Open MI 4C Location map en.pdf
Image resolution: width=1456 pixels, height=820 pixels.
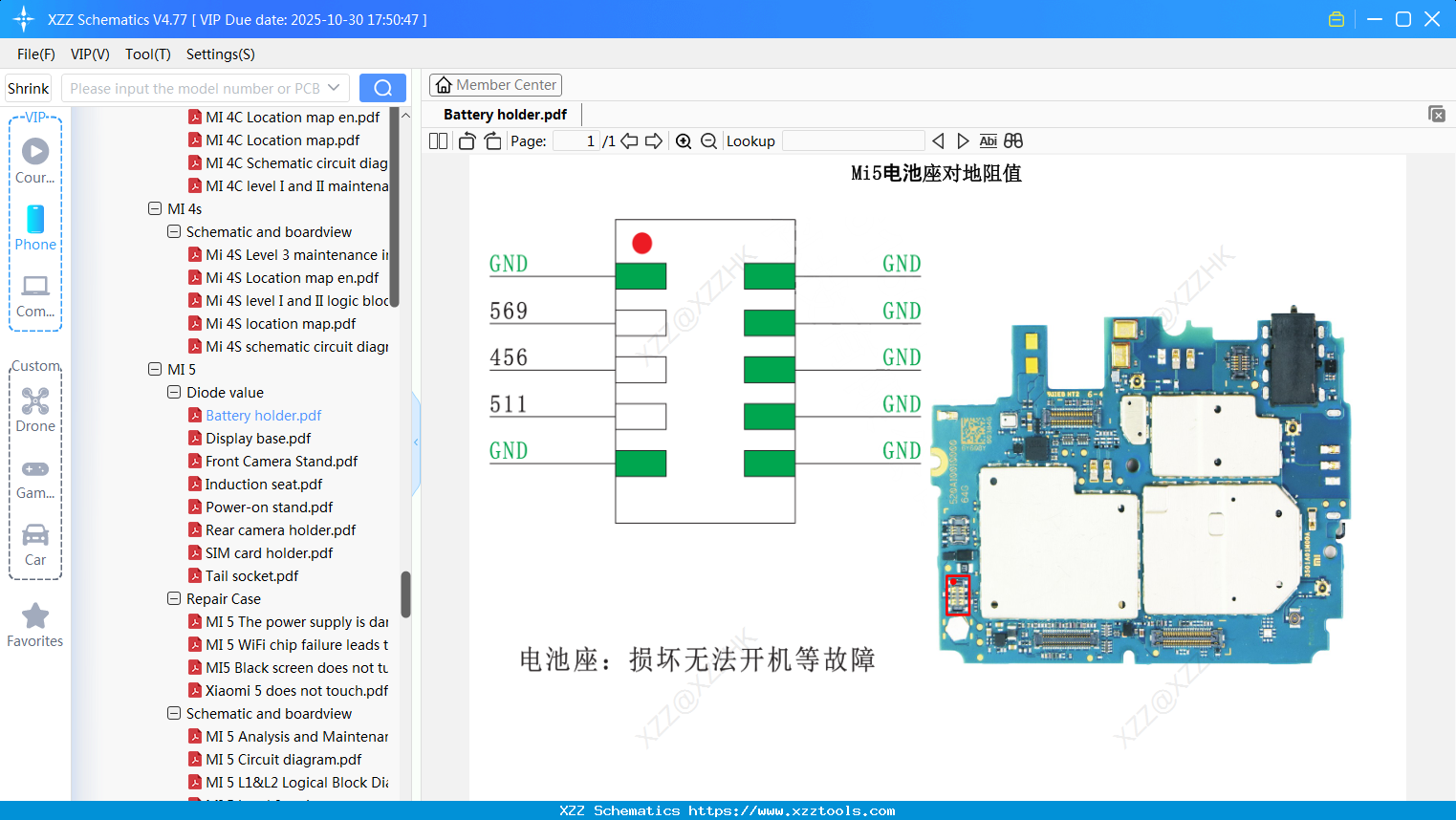point(293,117)
